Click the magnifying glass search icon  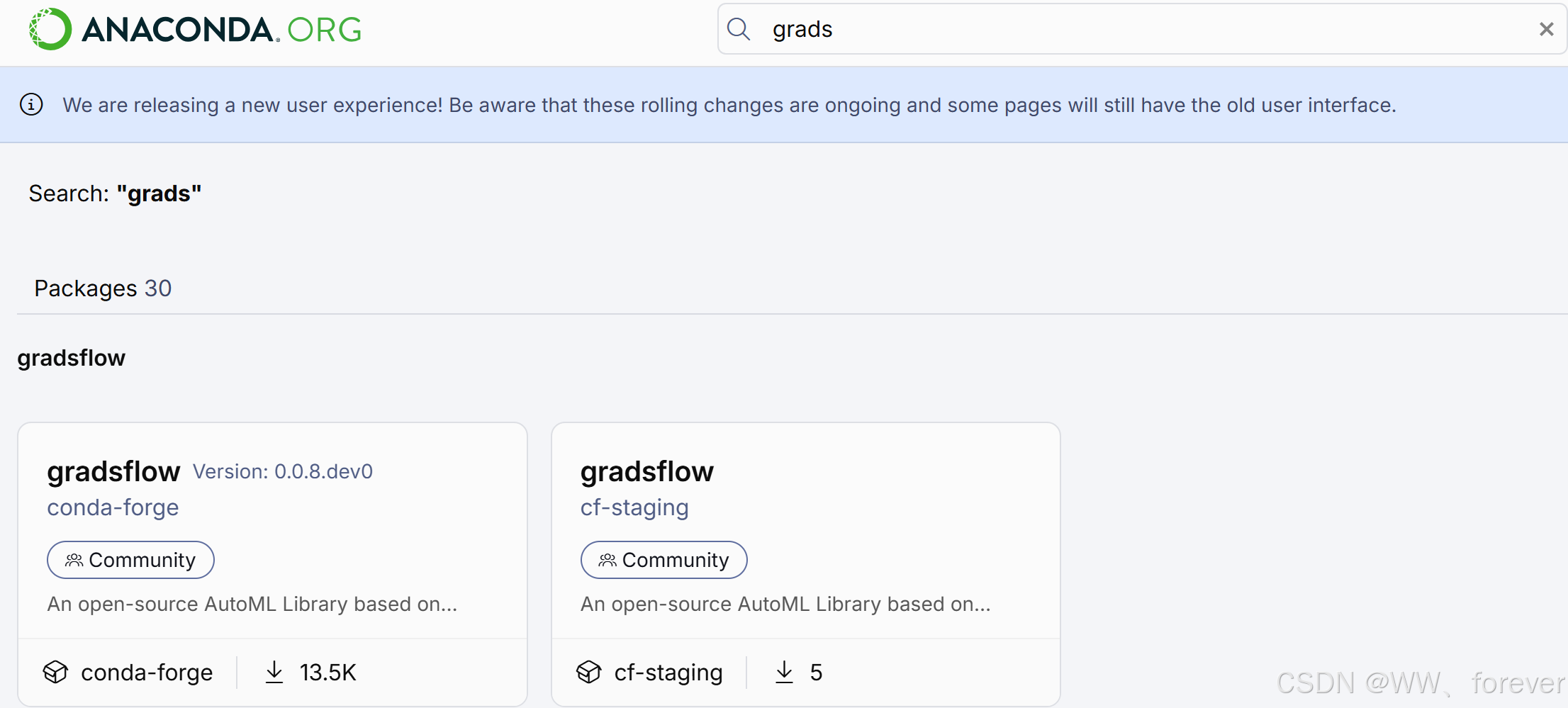tap(739, 29)
